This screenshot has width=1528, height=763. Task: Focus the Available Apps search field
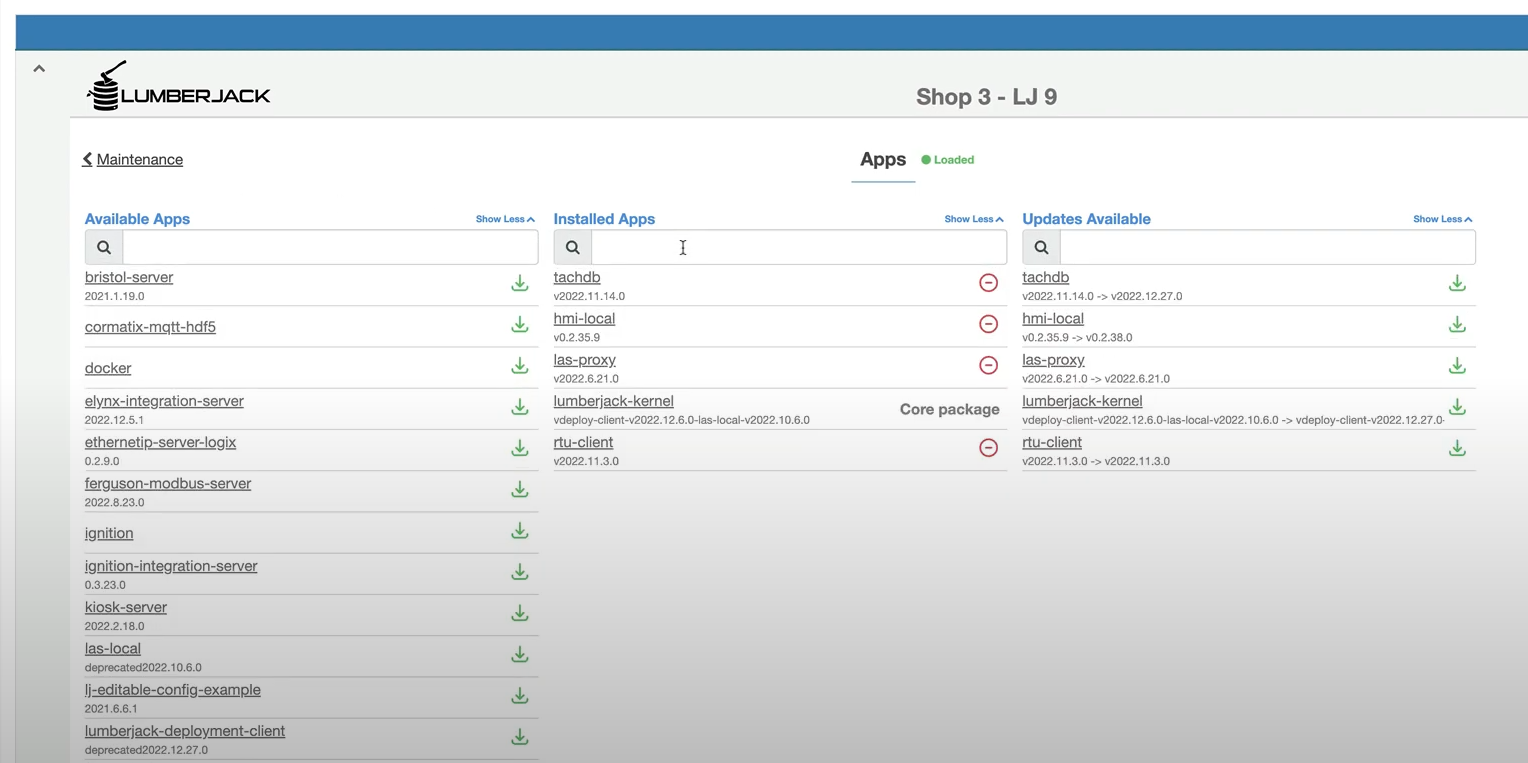(330, 247)
